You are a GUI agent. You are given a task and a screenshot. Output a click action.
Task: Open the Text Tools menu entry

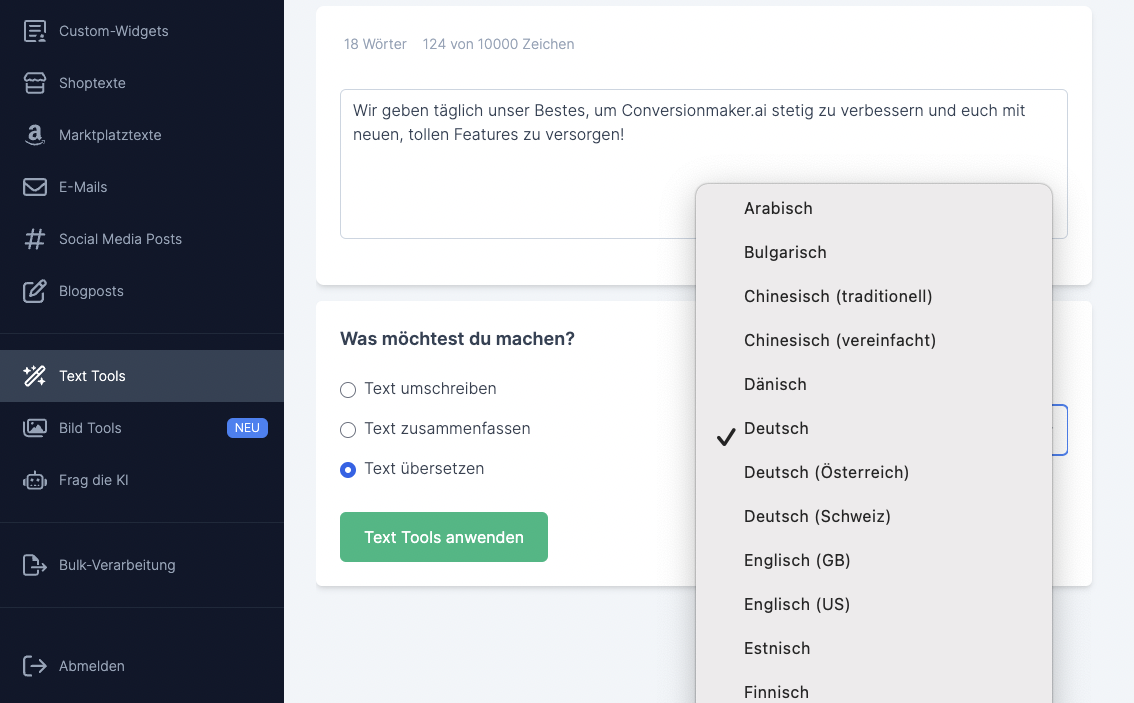coord(142,376)
